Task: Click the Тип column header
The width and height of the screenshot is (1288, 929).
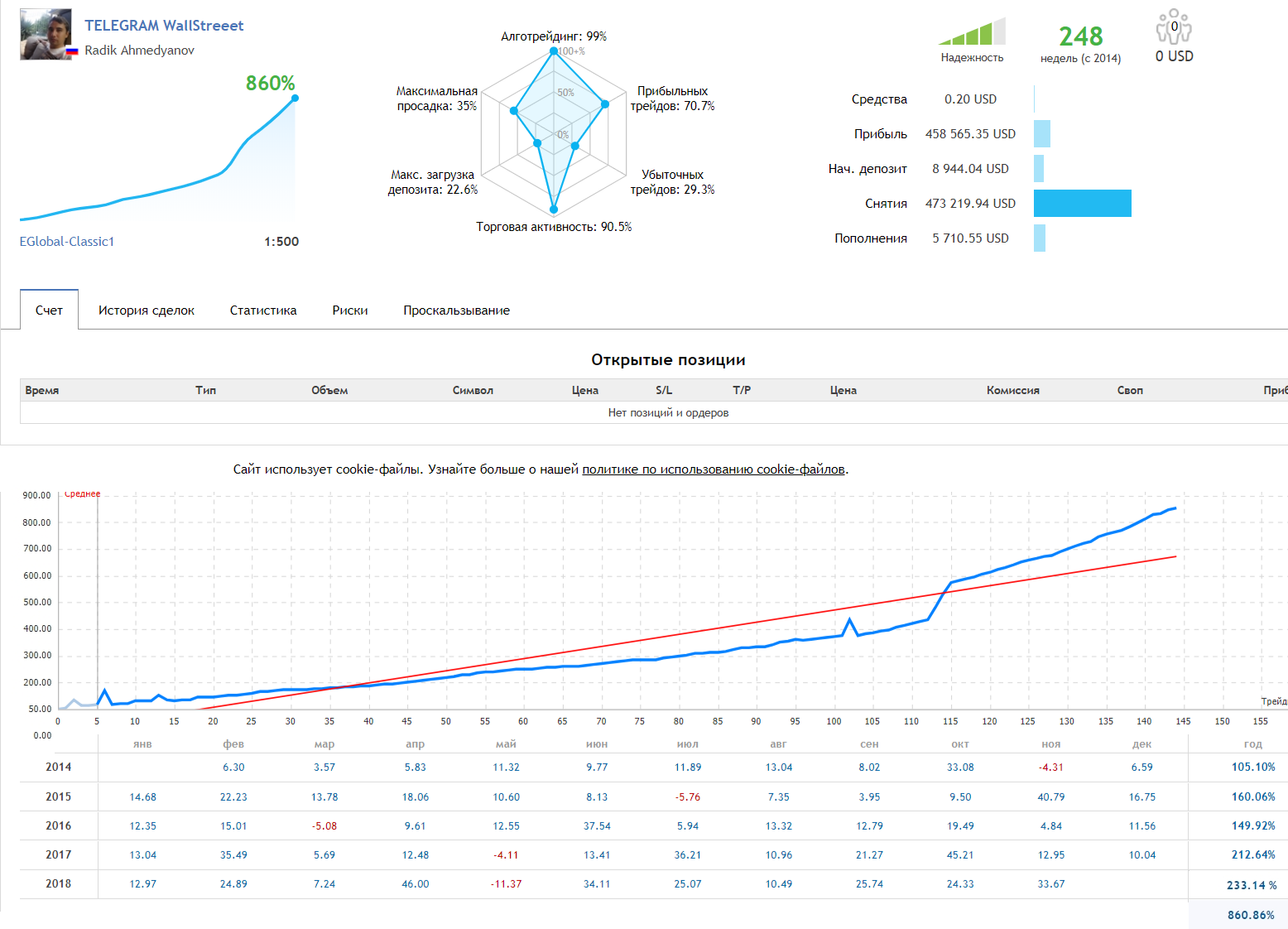Action: pos(206,390)
